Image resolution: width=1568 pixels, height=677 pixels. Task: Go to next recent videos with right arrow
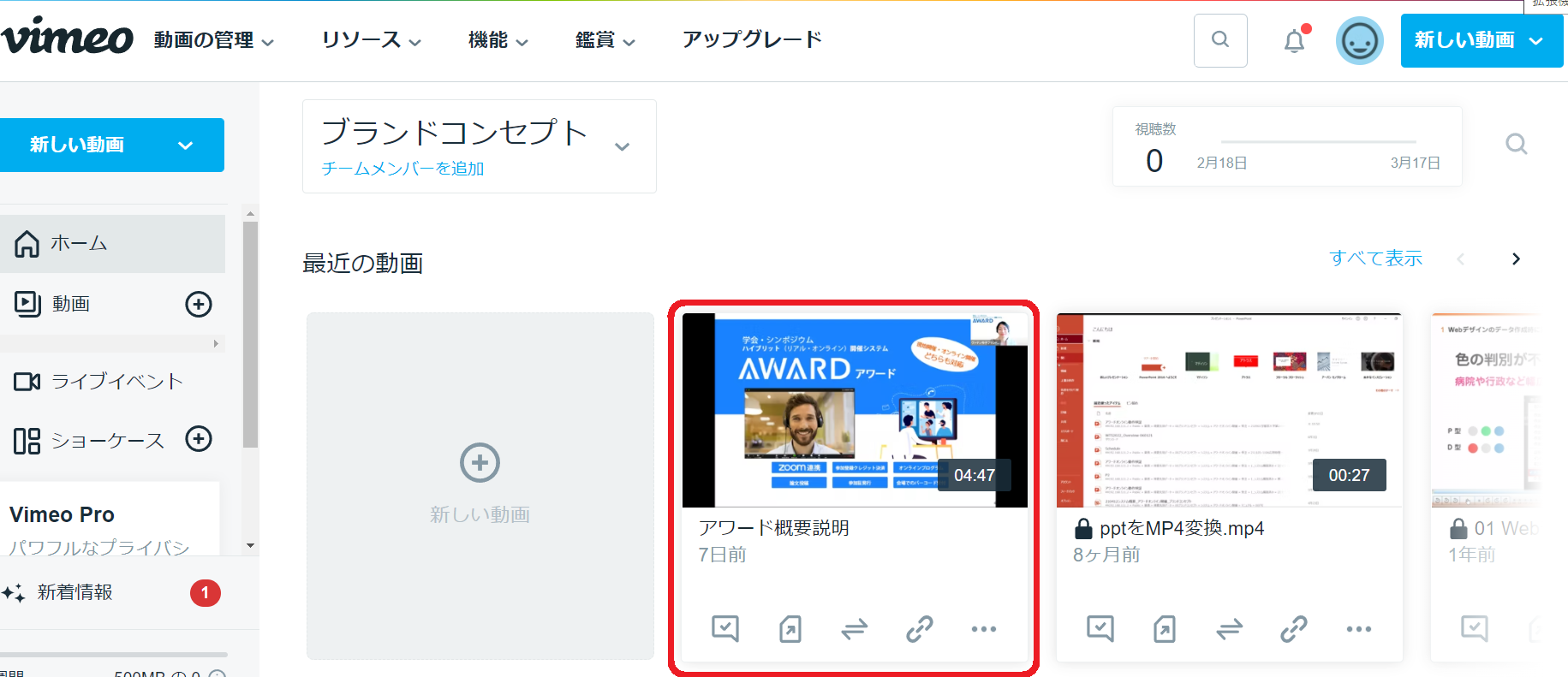pos(1516,258)
